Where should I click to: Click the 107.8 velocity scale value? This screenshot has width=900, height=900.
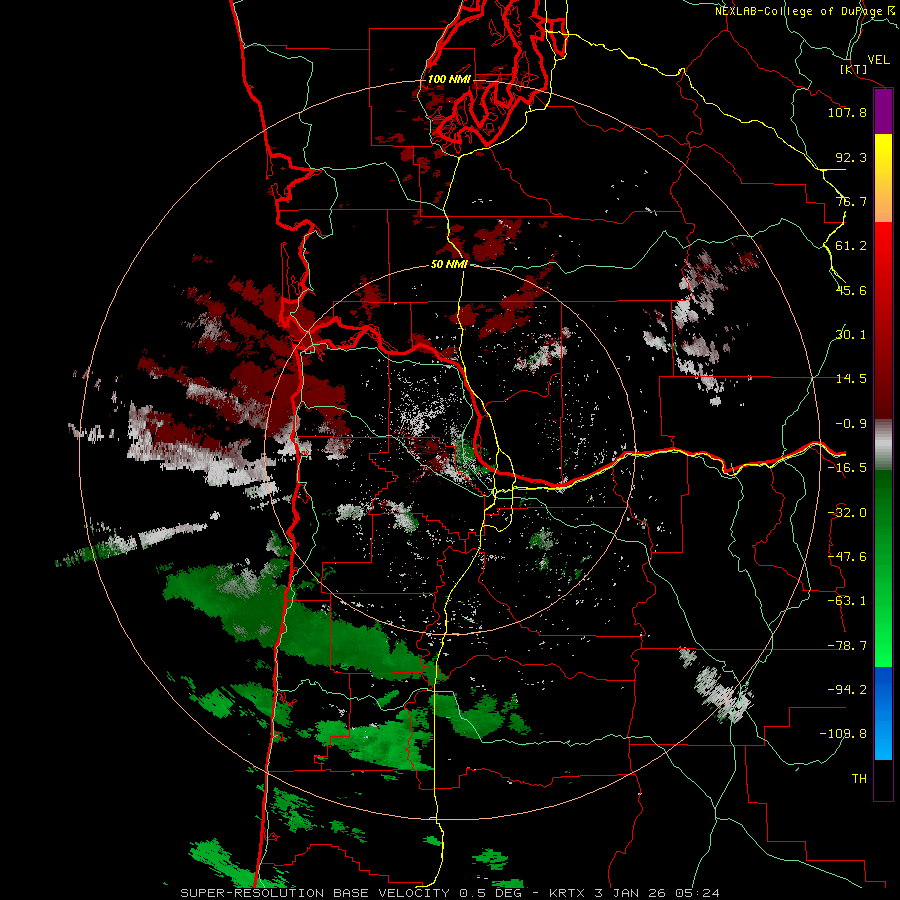[847, 112]
